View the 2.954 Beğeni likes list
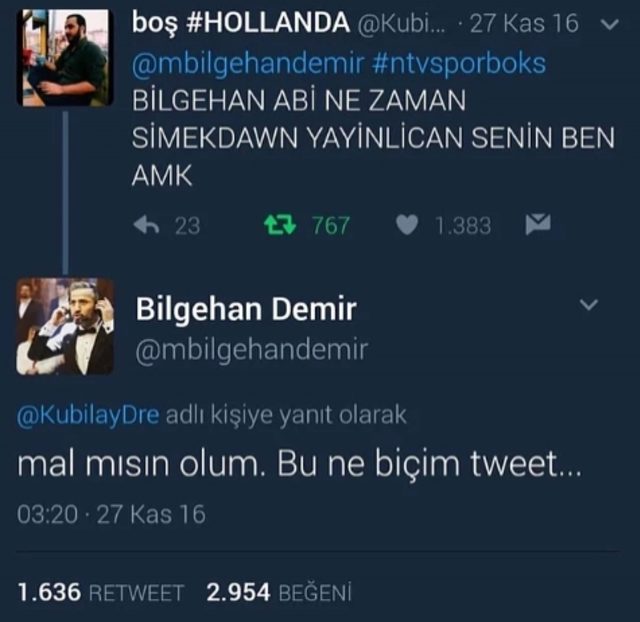This screenshot has height=622, width=640. (279, 592)
